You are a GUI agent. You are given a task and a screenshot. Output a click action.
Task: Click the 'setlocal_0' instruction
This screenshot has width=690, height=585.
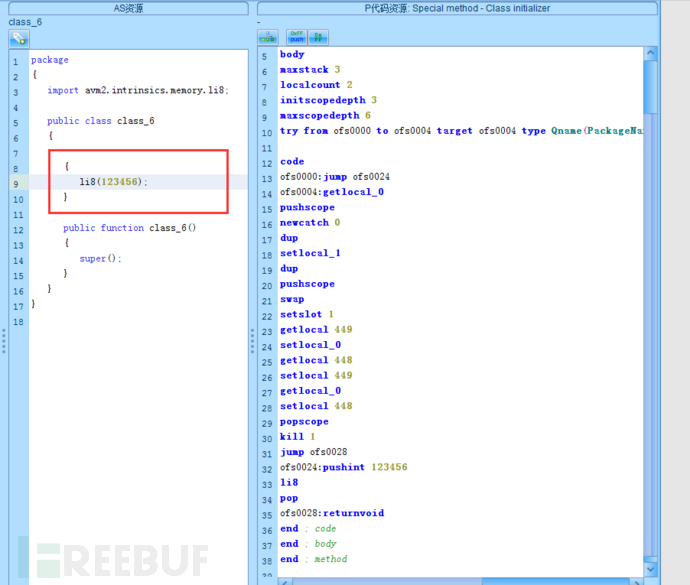tap(310, 345)
